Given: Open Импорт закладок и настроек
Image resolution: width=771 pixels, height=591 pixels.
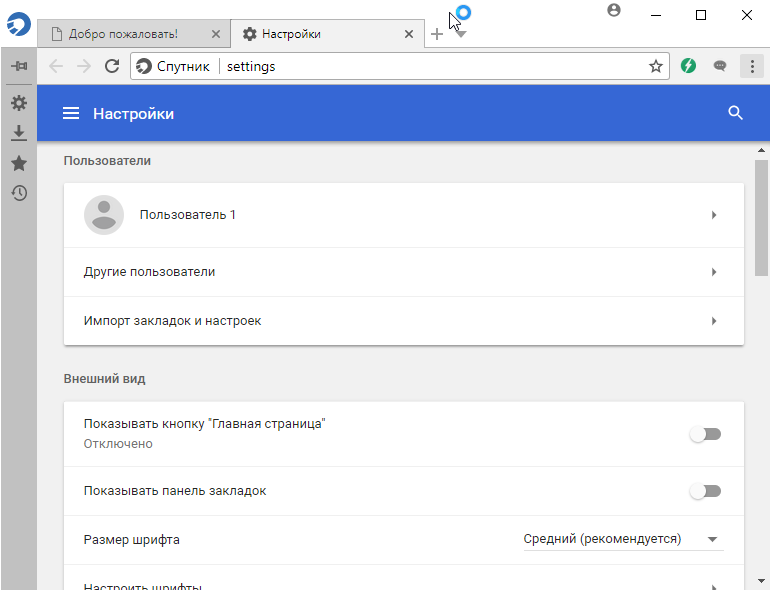Looking at the screenshot, I should [x=404, y=321].
